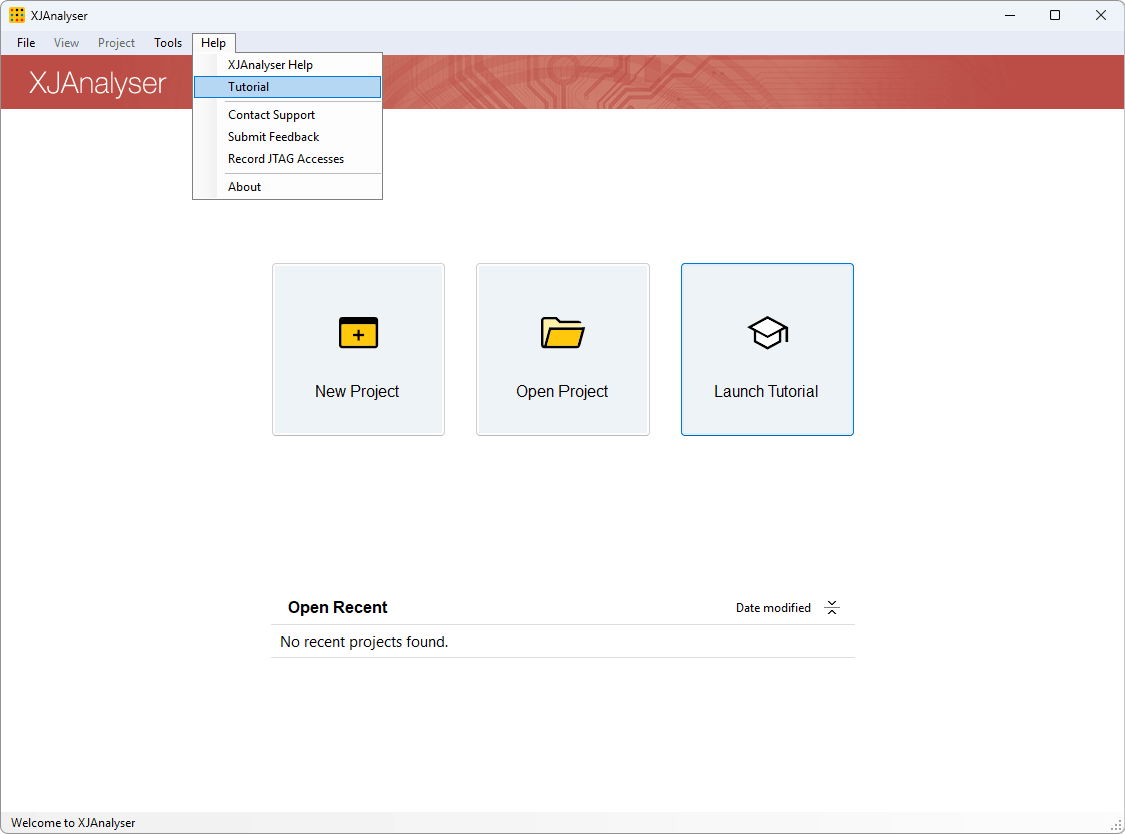Click Record JTAG Accesses menu item
This screenshot has height=834, width=1125.
pos(286,159)
